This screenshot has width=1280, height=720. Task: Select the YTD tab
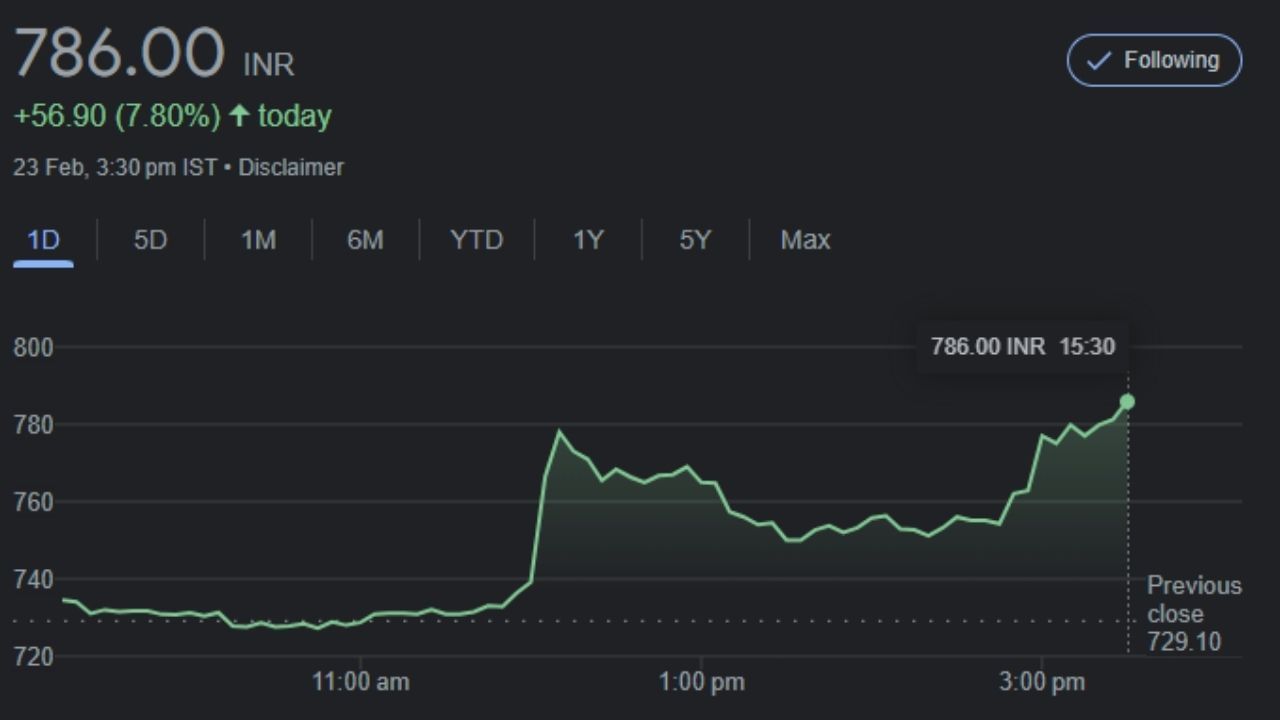(476, 240)
